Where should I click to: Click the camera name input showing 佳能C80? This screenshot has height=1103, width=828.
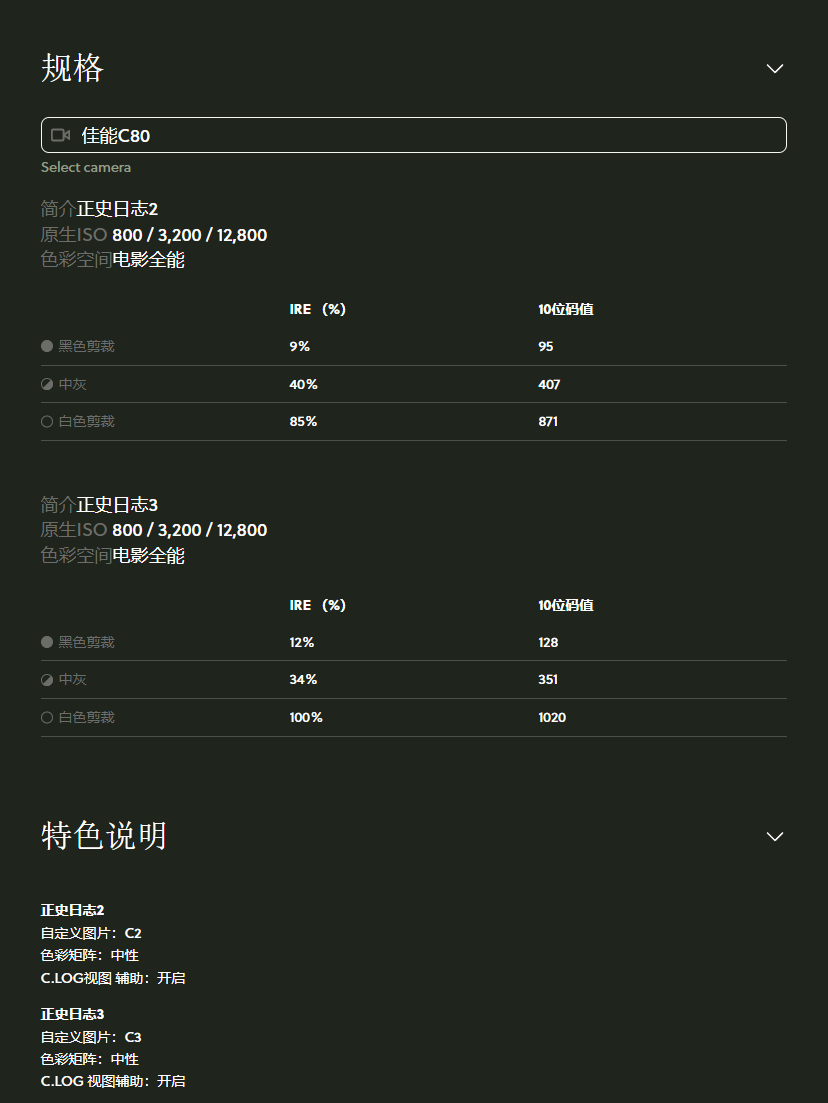(413, 135)
